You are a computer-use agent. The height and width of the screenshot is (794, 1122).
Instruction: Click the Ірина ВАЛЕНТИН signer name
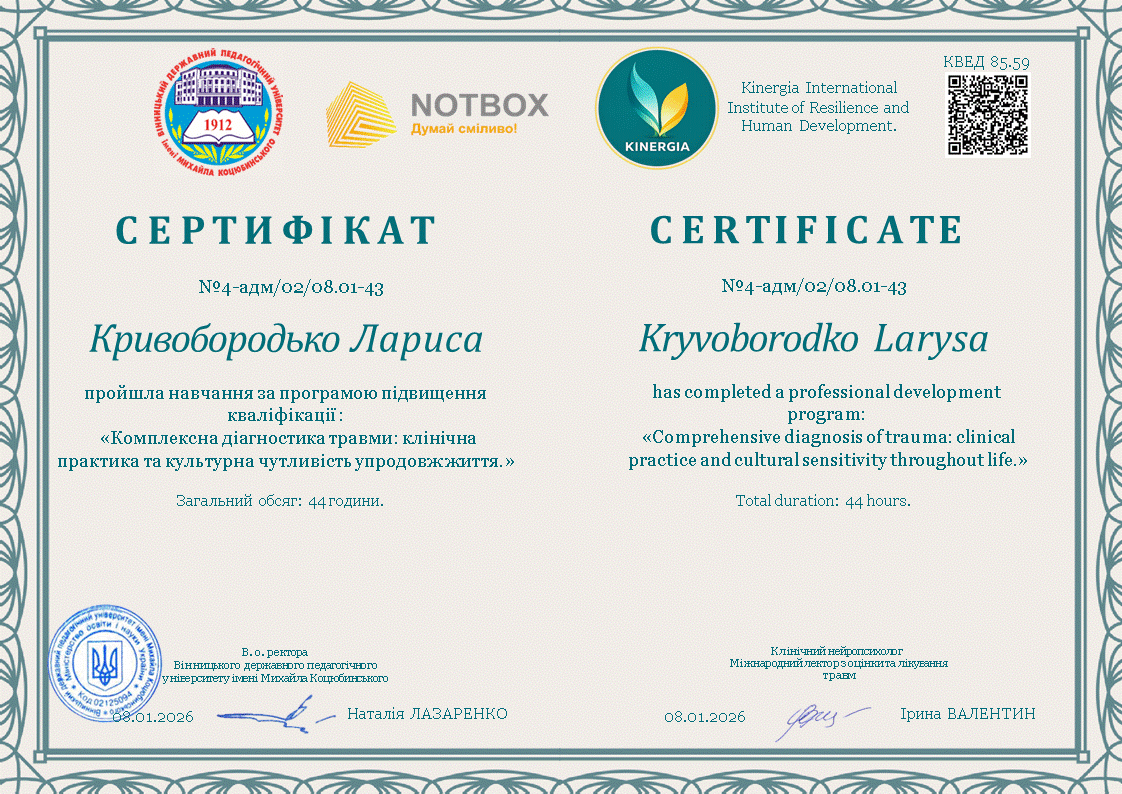click(x=967, y=714)
